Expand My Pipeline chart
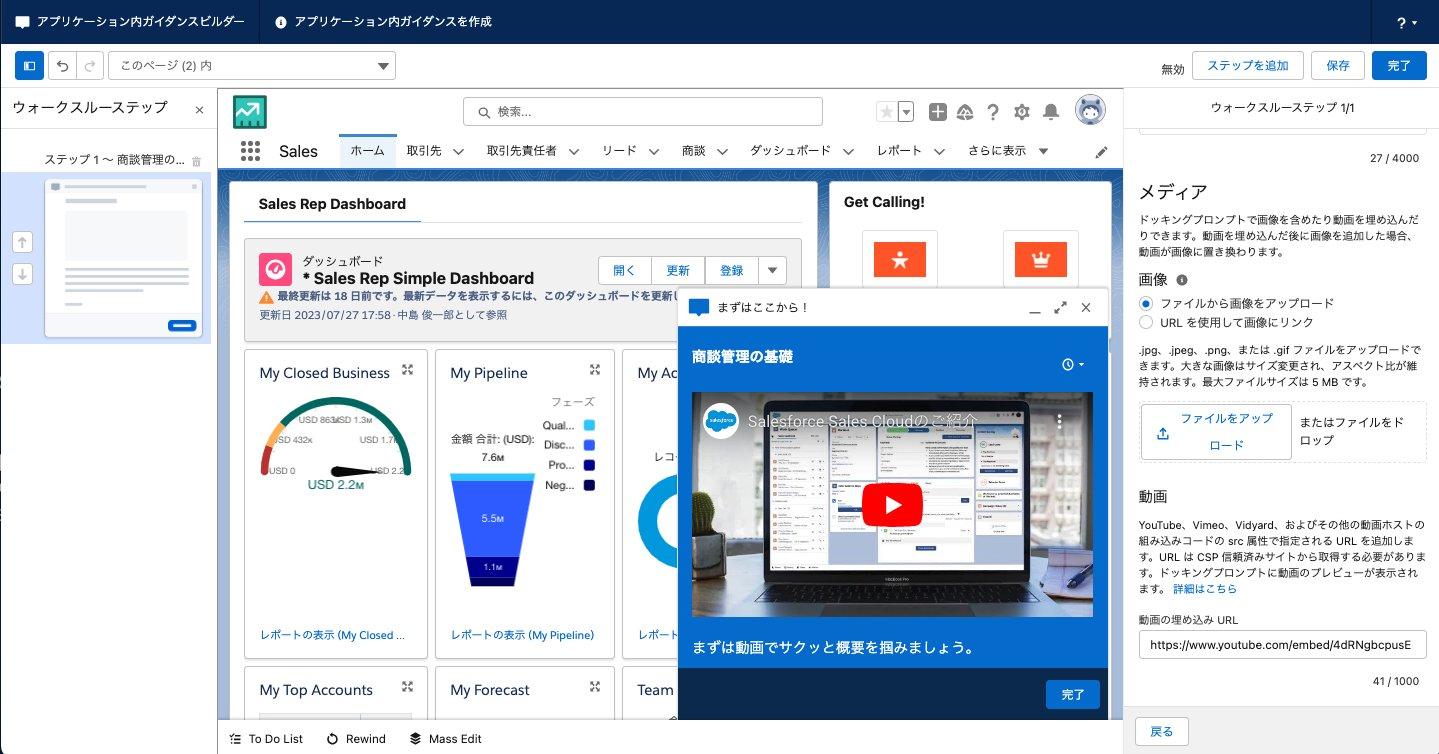The height and width of the screenshot is (754, 1439). click(x=595, y=370)
